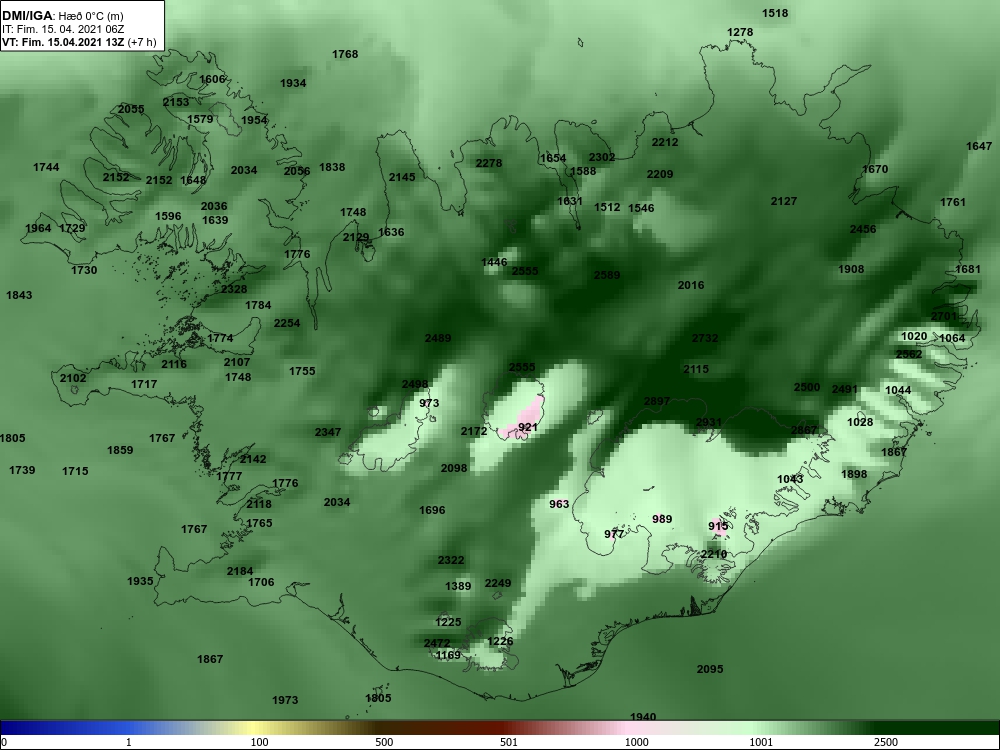Select the value 2589
Image resolution: width=1000 pixels, height=750 pixels.
[x=607, y=276]
